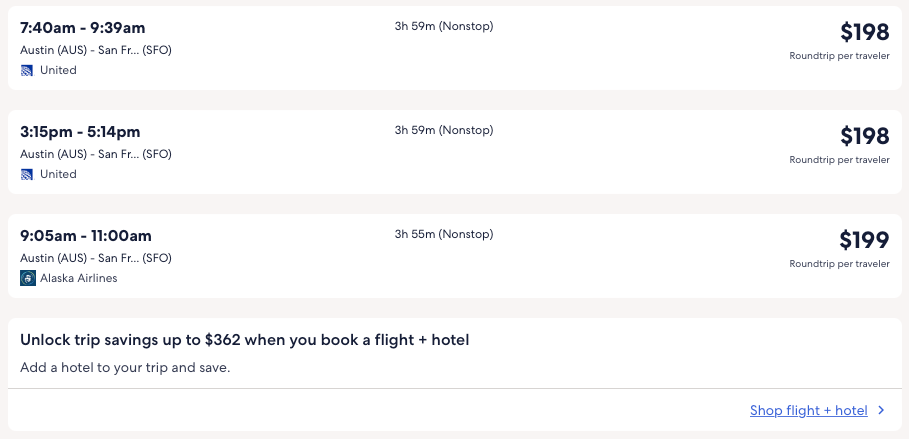The width and height of the screenshot is (909, 439).
Task: Pick the $199 Alaska Airlines fare
Action: pyautogui.click(x=864, y=240)
